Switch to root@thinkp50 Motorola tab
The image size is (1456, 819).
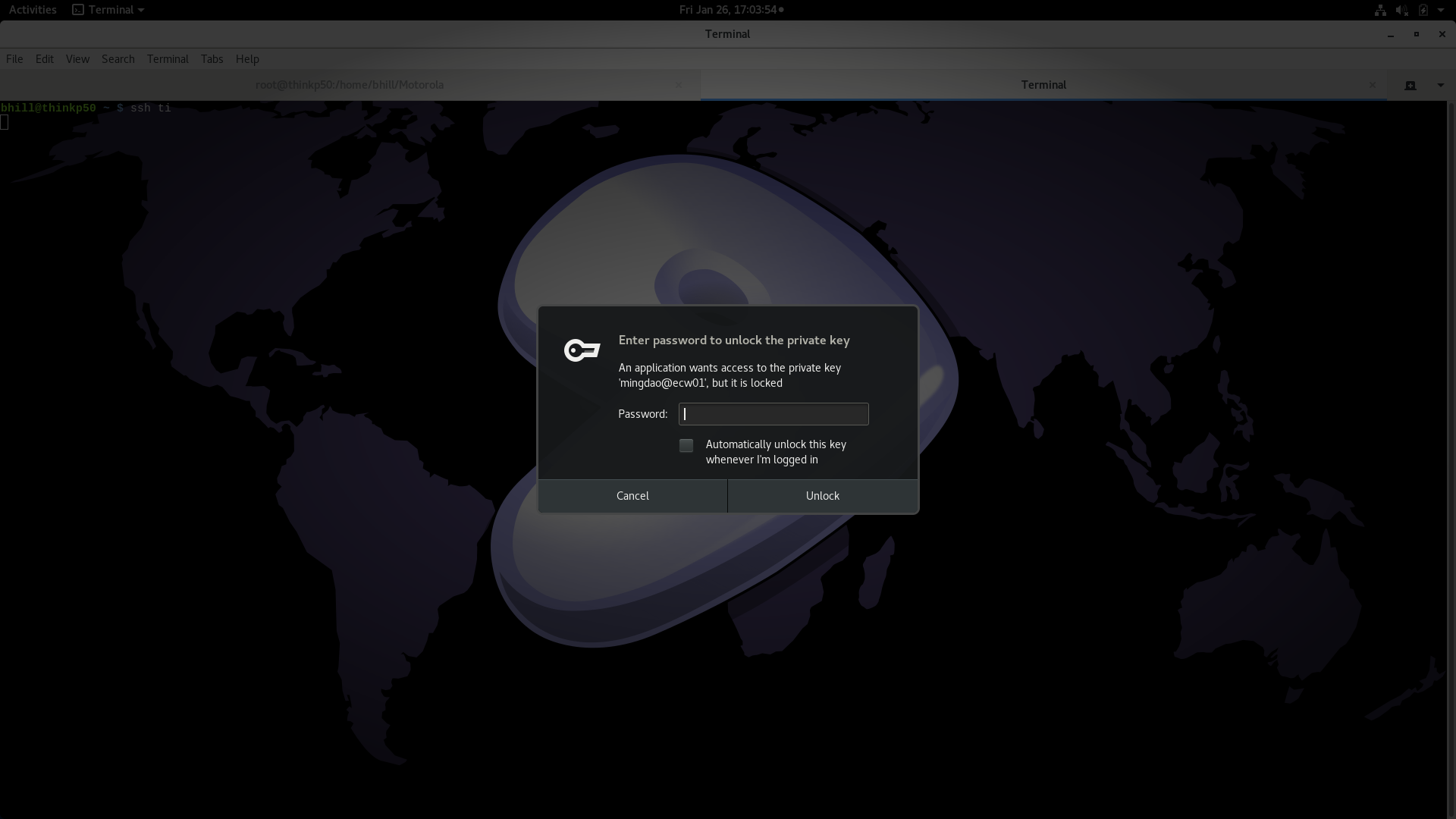pos(350,85)
